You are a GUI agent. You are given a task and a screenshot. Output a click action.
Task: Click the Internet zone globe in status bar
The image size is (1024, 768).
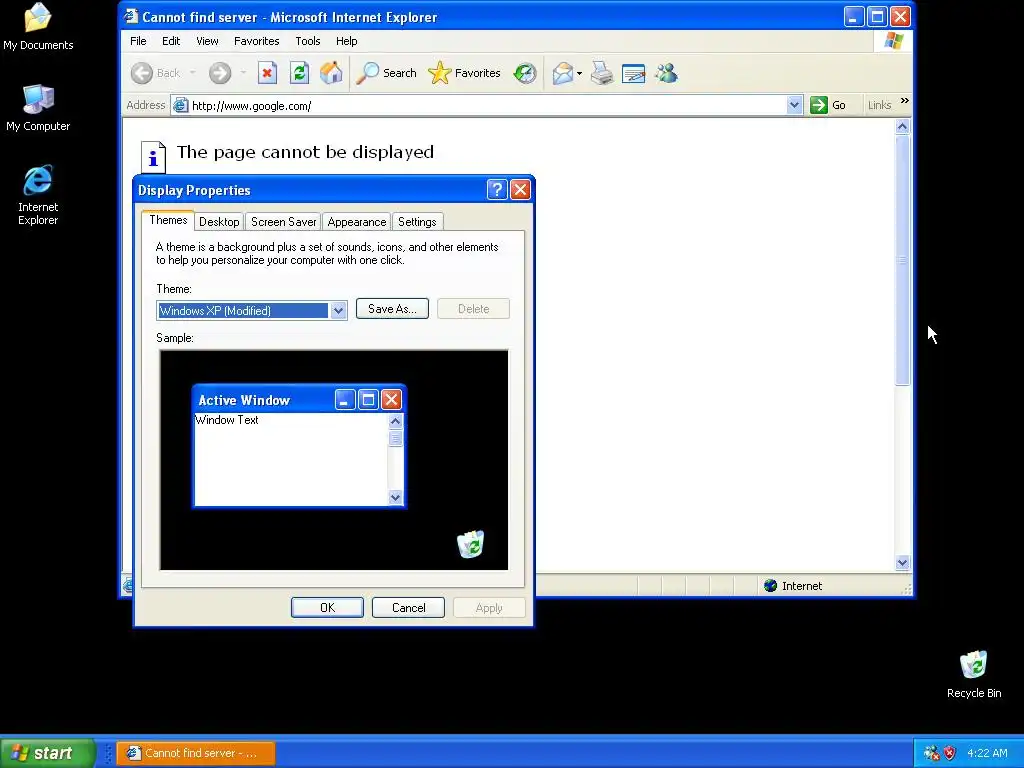[771, 586]
